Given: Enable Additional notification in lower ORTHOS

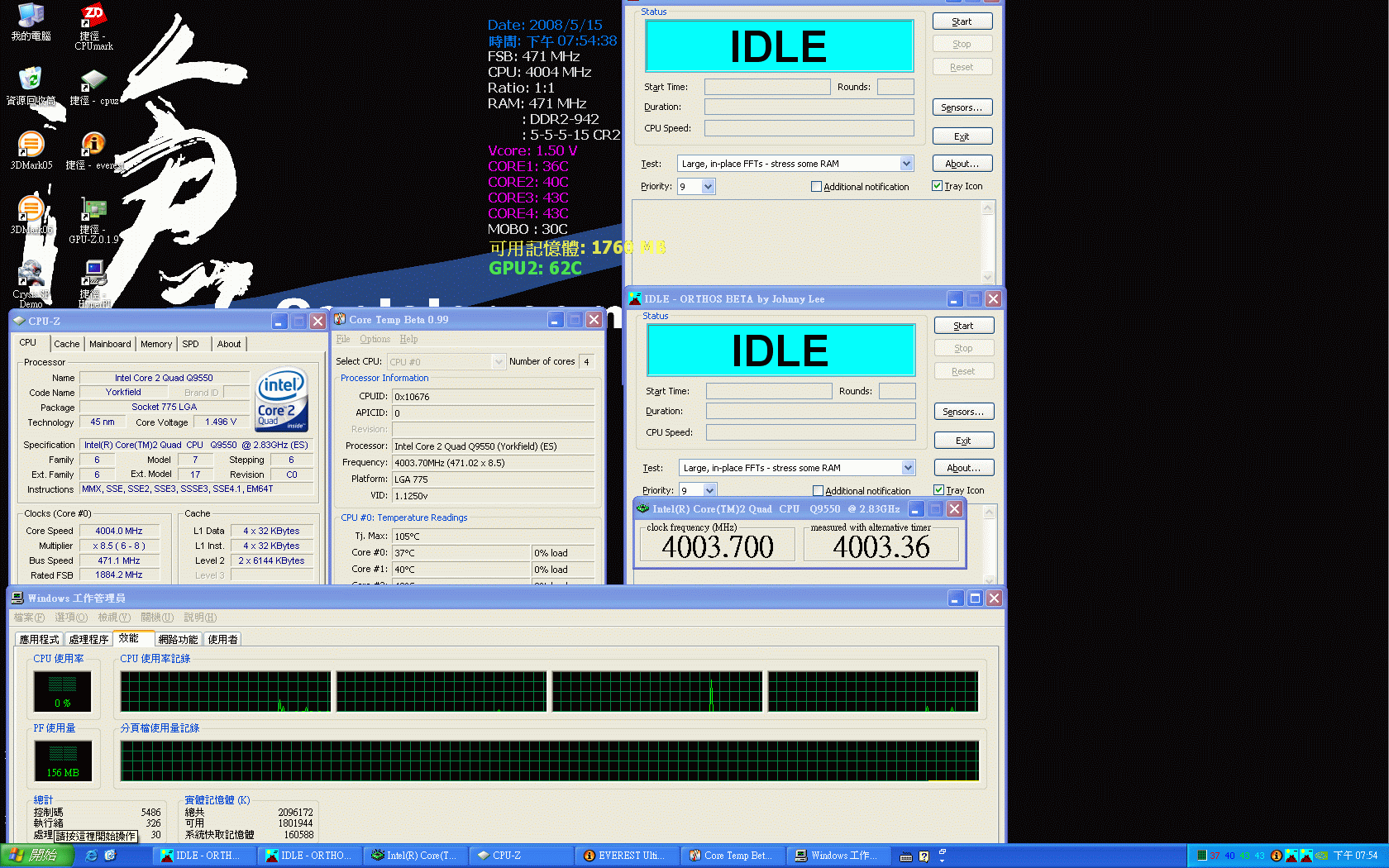Looking at the screenshot, I should click(x=818, y=491).
